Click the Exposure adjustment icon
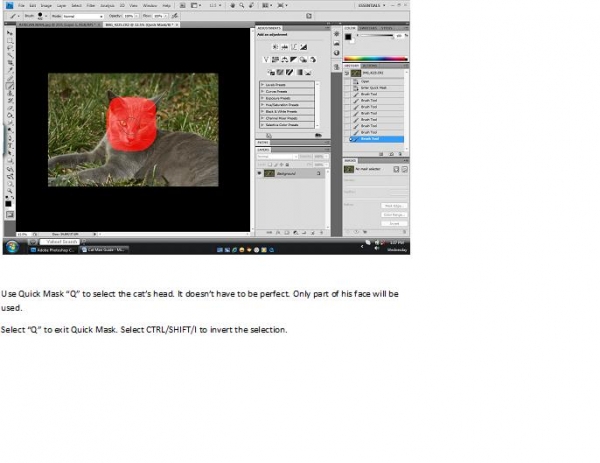Viewport: 600px width, 463px height. coord(303,47)
